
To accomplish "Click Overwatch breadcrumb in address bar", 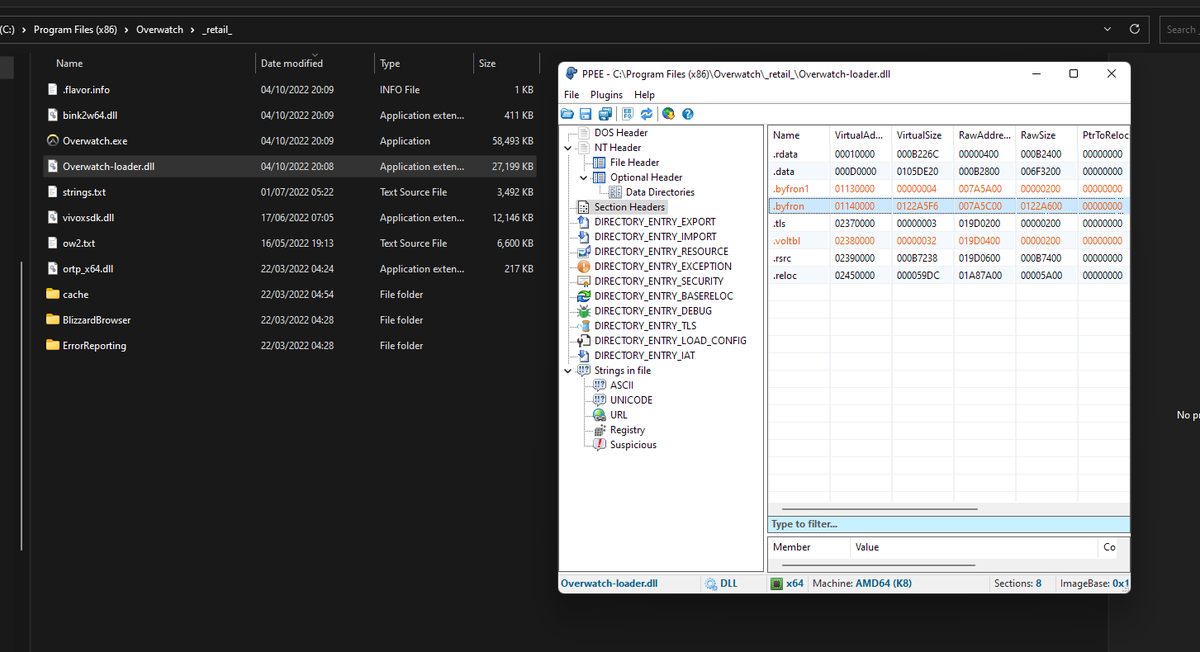I will tap(160, 30).
